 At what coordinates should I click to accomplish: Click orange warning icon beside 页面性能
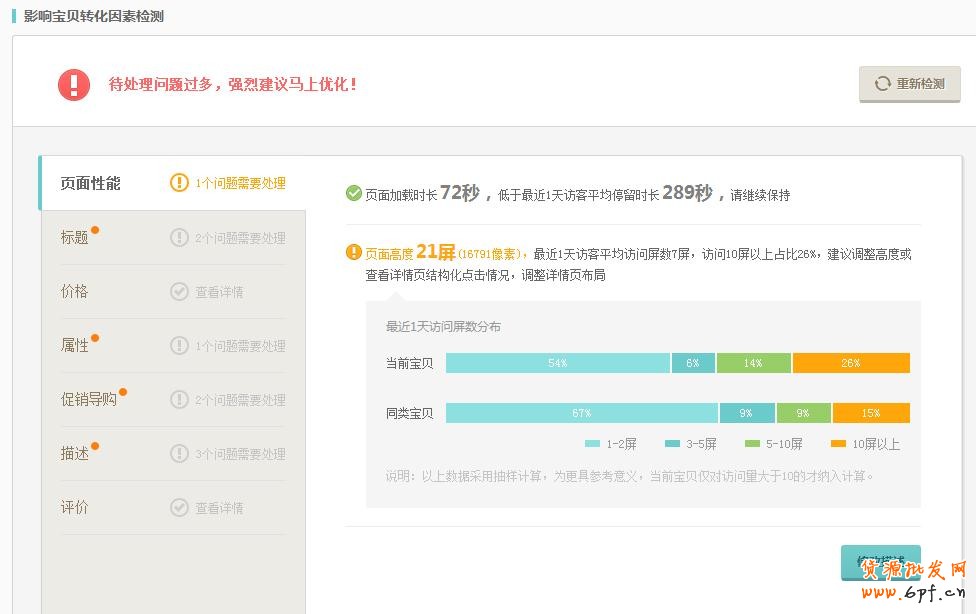[179, 183]
